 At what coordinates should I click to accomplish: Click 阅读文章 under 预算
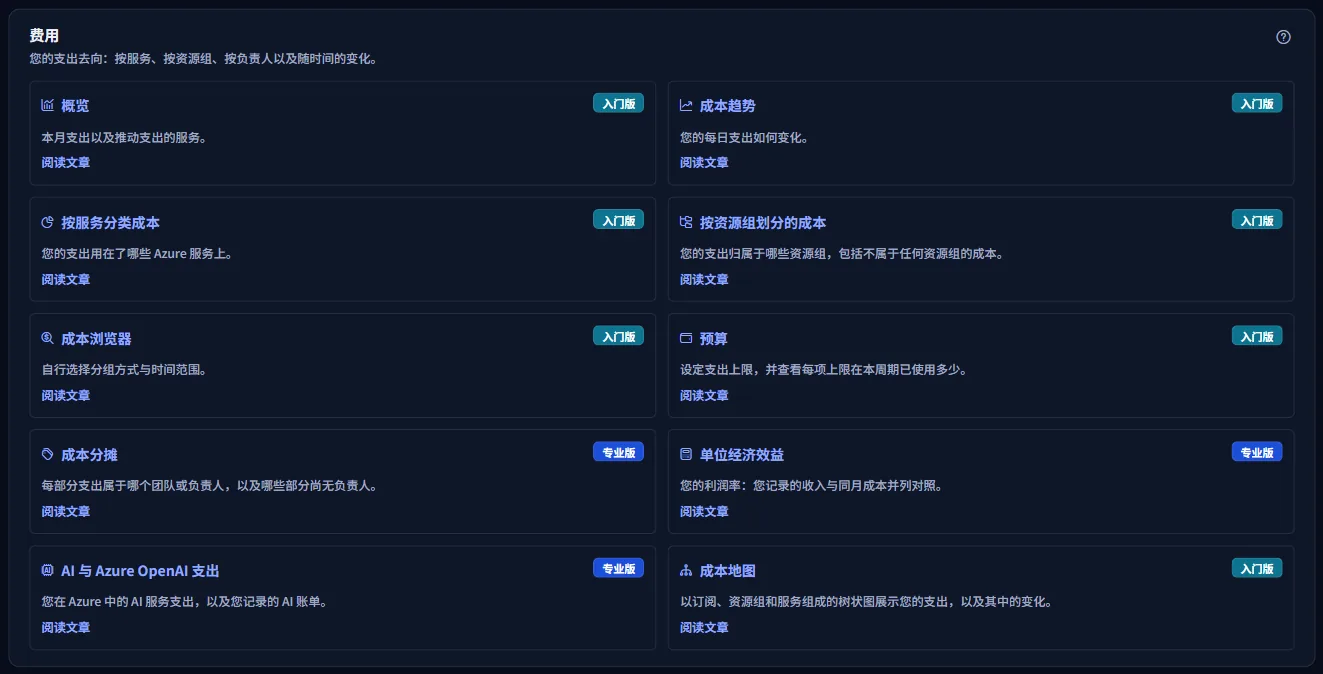tap(704, 395)
